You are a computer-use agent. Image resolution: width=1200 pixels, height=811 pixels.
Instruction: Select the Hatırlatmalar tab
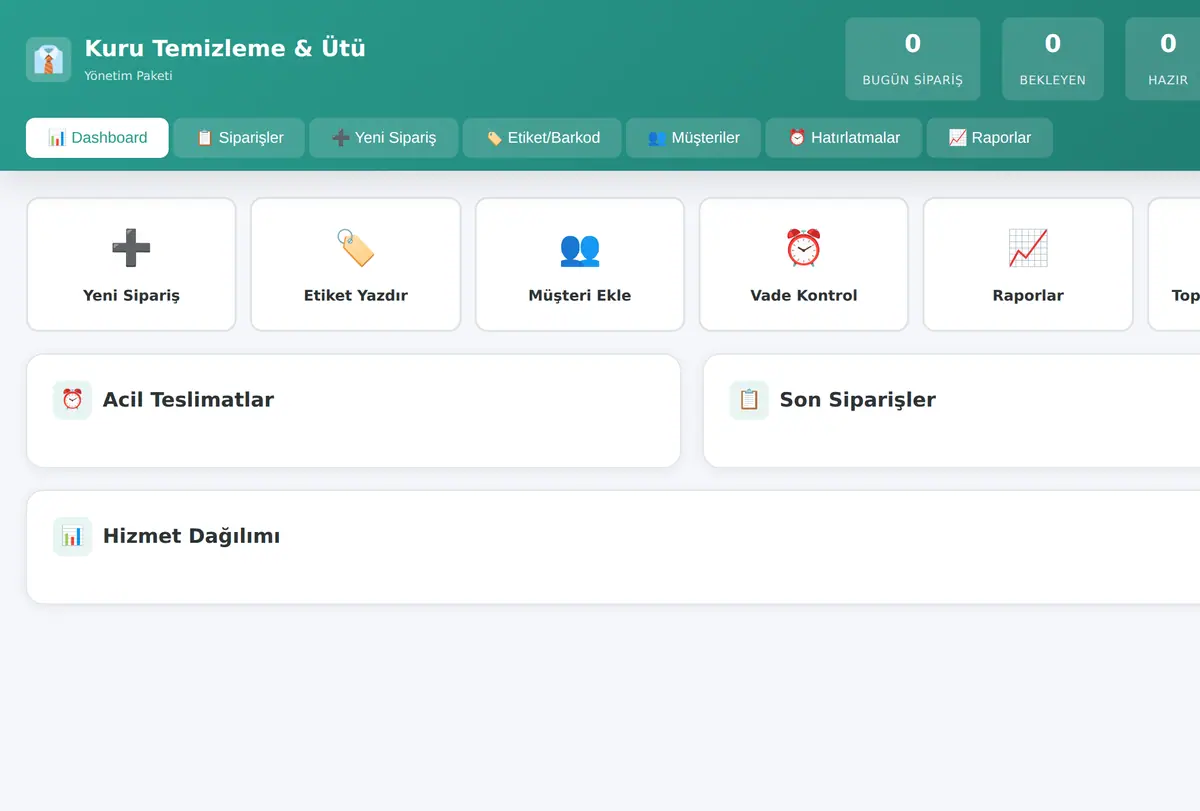point(844,138)
